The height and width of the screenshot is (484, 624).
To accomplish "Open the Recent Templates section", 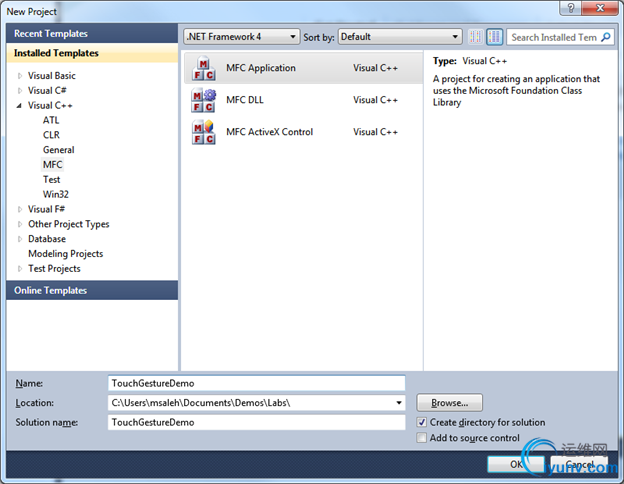I will (92, 33).
